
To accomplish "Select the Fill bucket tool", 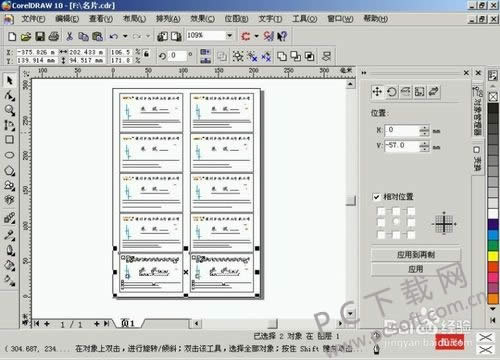I will [9, 266].
